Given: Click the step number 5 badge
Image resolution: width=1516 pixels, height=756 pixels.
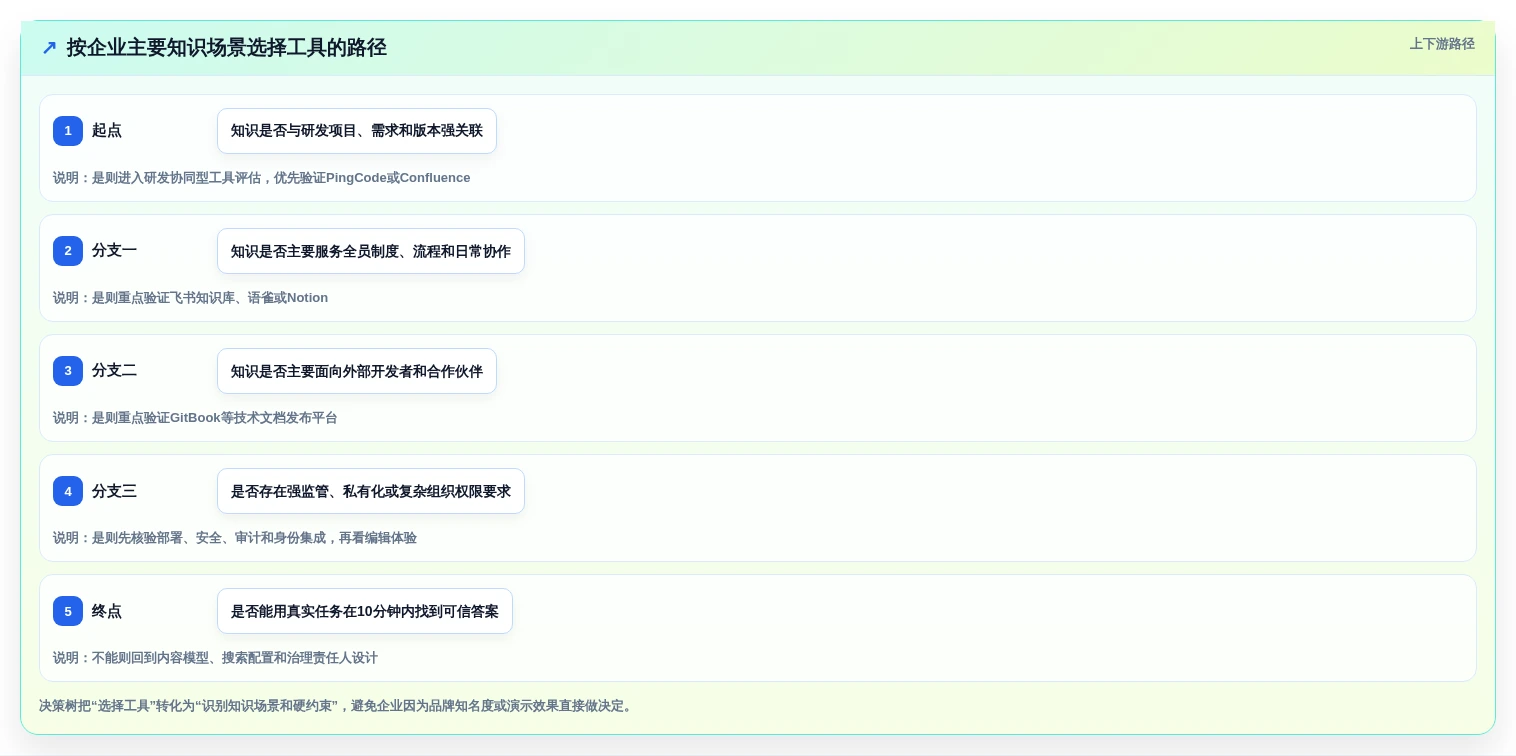Looking at the screenshot, I should [x=68, y=611].
